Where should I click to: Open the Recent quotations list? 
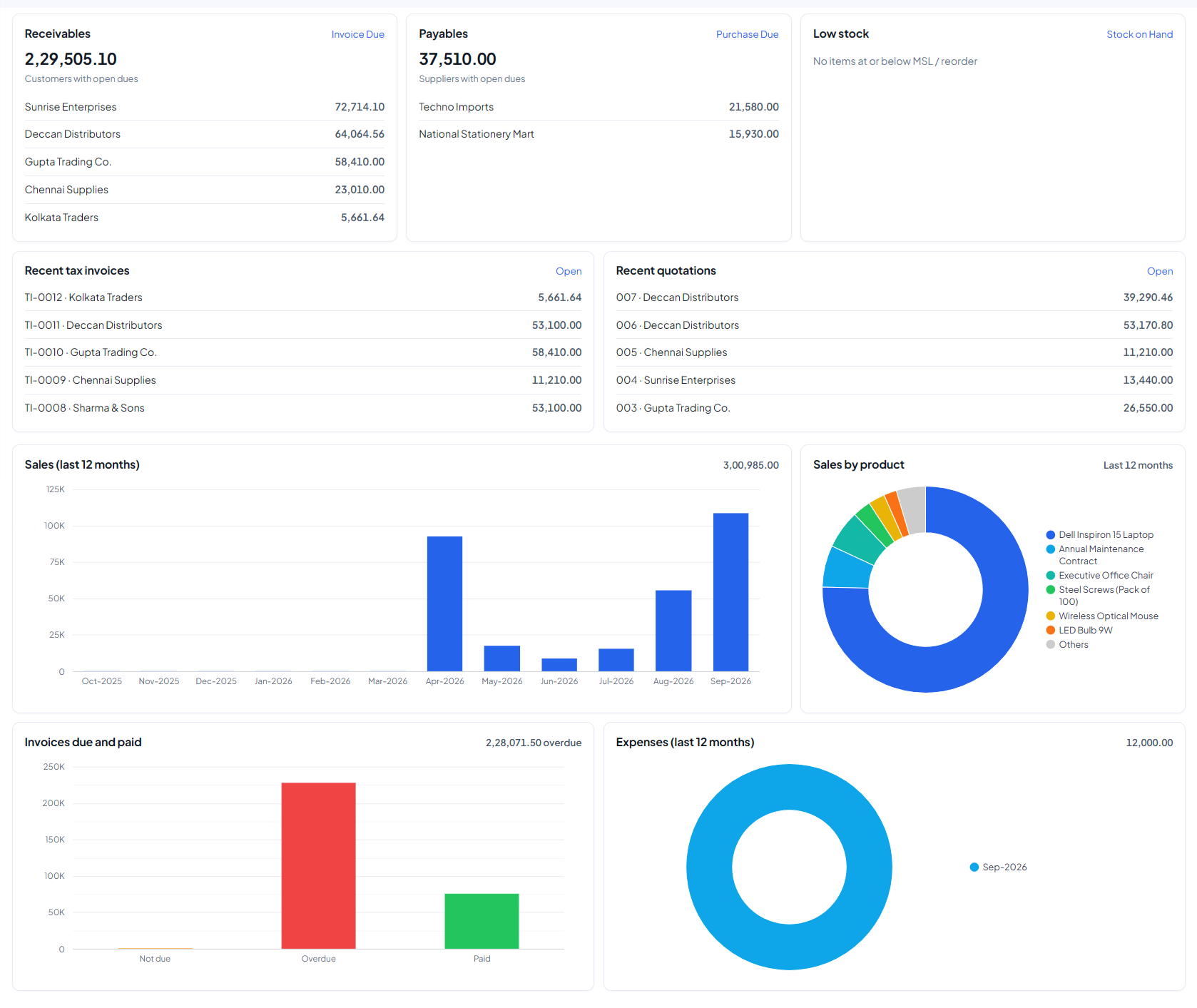(1160, 271)
